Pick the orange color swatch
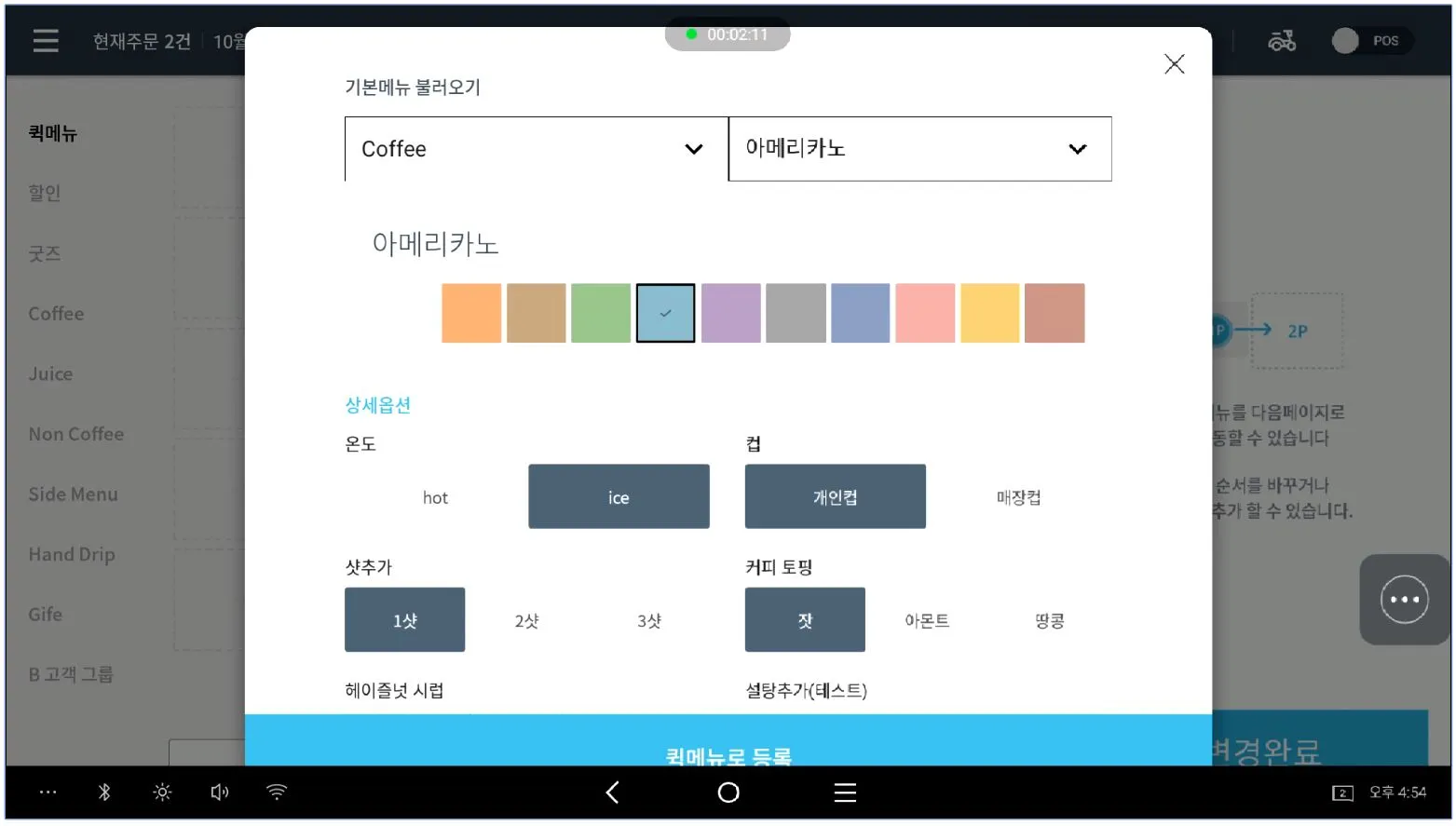1456x826 pixels. point(471,313)
